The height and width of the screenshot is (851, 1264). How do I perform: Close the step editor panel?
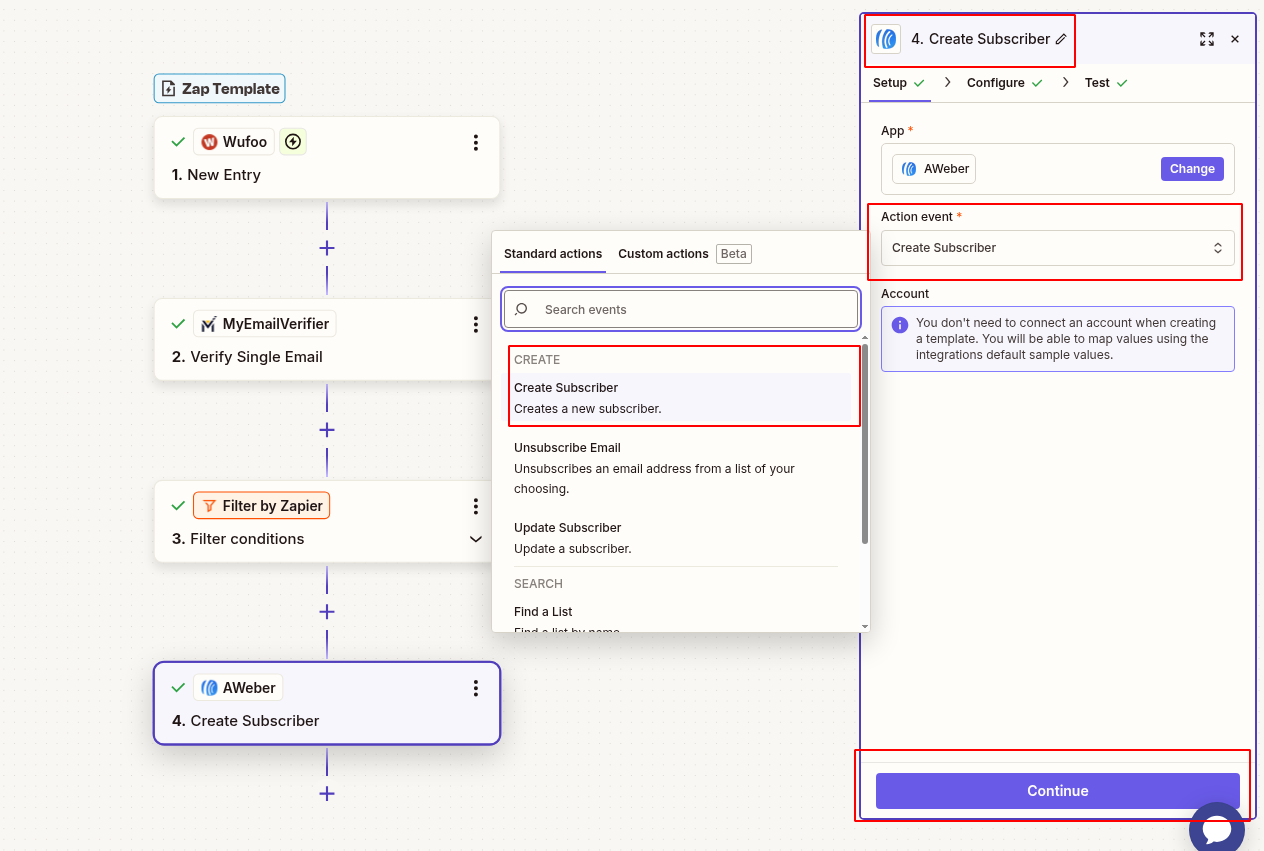[1235, 39]
